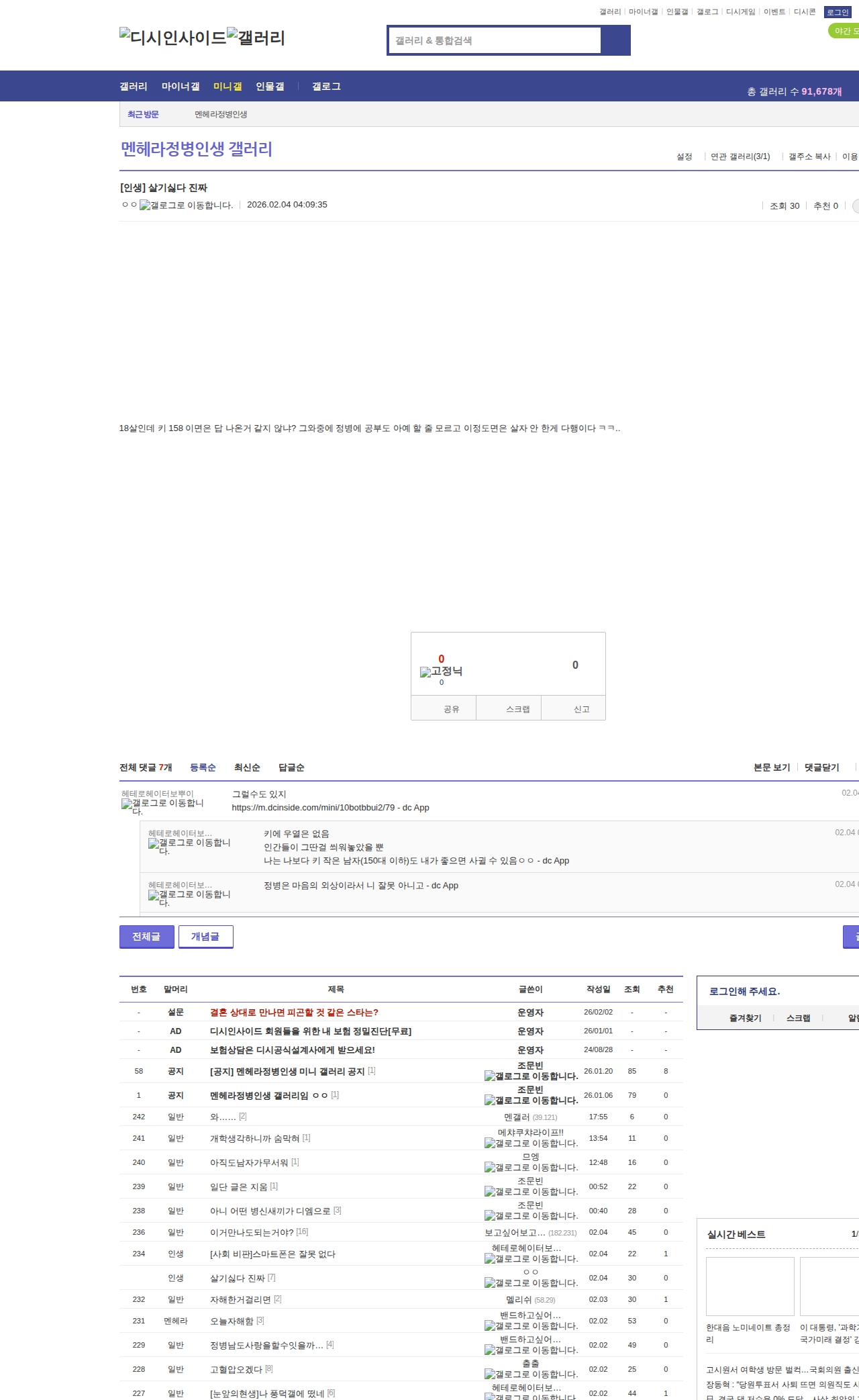Image resolution: width=859 pixels, height=1400 pixels.
Task: Open gallog icon of 춀춀 in '고혈압오겠다' row
Action: click(x=531, y=1374)
